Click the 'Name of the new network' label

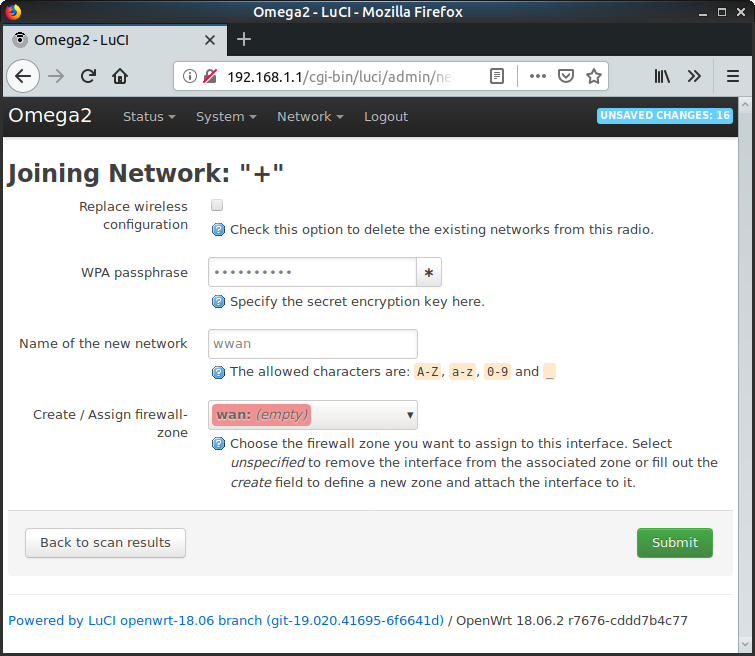[103, 344]
